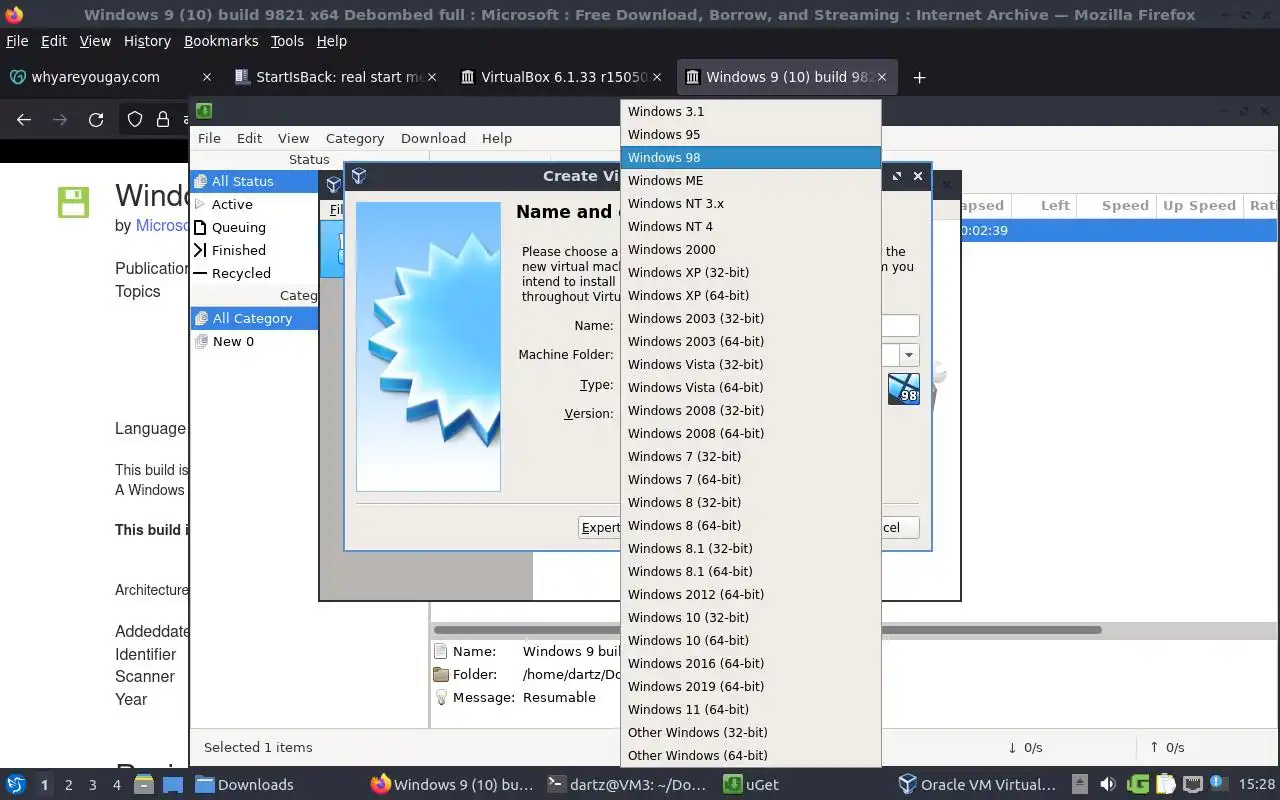Close the StartIsBack tab

pyautogui.click(x=432, y=77)
